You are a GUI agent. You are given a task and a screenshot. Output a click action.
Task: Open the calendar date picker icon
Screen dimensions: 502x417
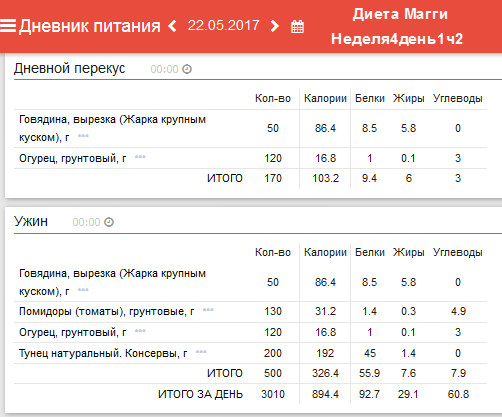coord(297,26)
